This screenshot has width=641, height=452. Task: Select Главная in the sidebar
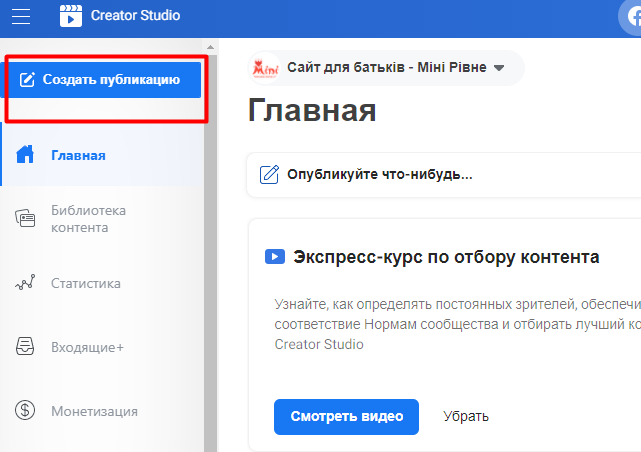pyautogui.click(x=78, y=155)
